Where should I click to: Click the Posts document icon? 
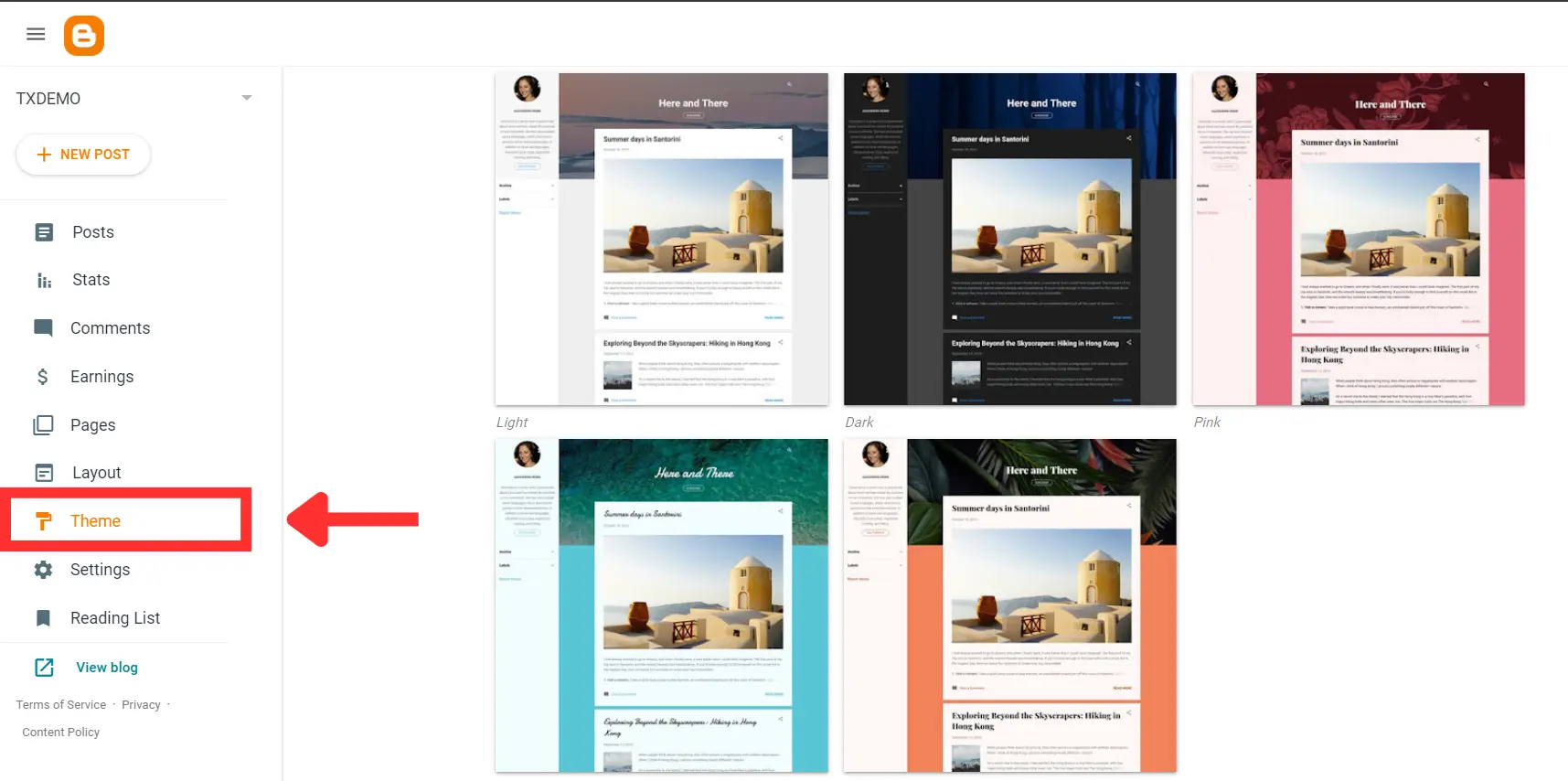[44, 232]
